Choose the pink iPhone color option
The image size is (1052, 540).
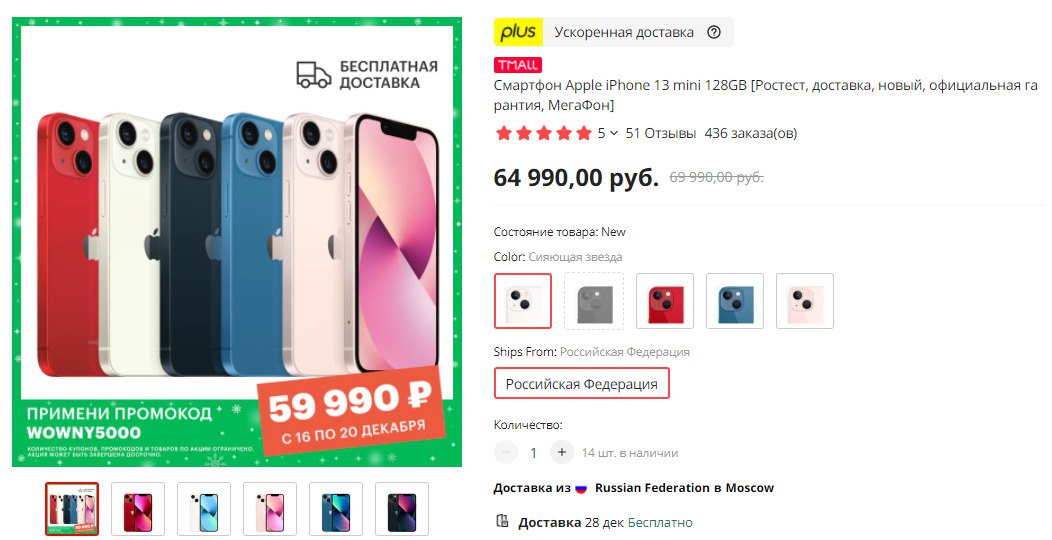[x=804, y=301]
